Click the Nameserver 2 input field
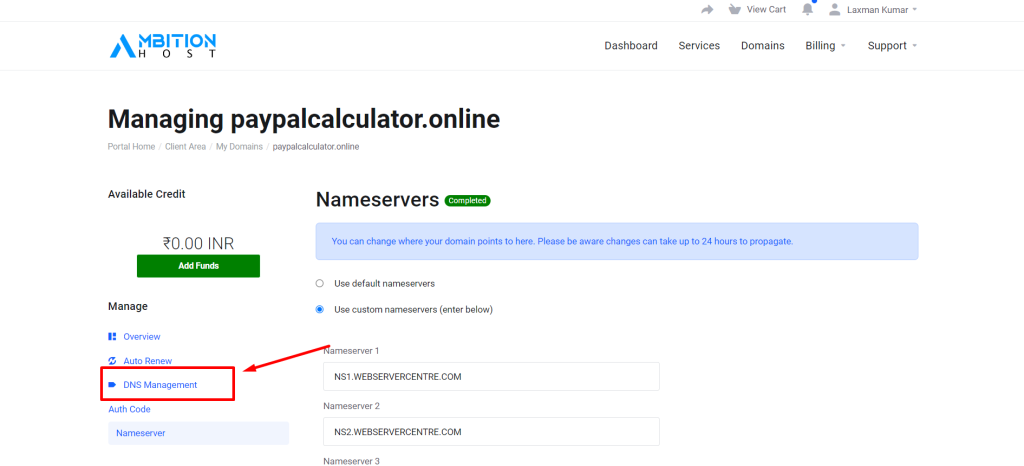This screenshot has height=466, width=1024. (491, 431)
